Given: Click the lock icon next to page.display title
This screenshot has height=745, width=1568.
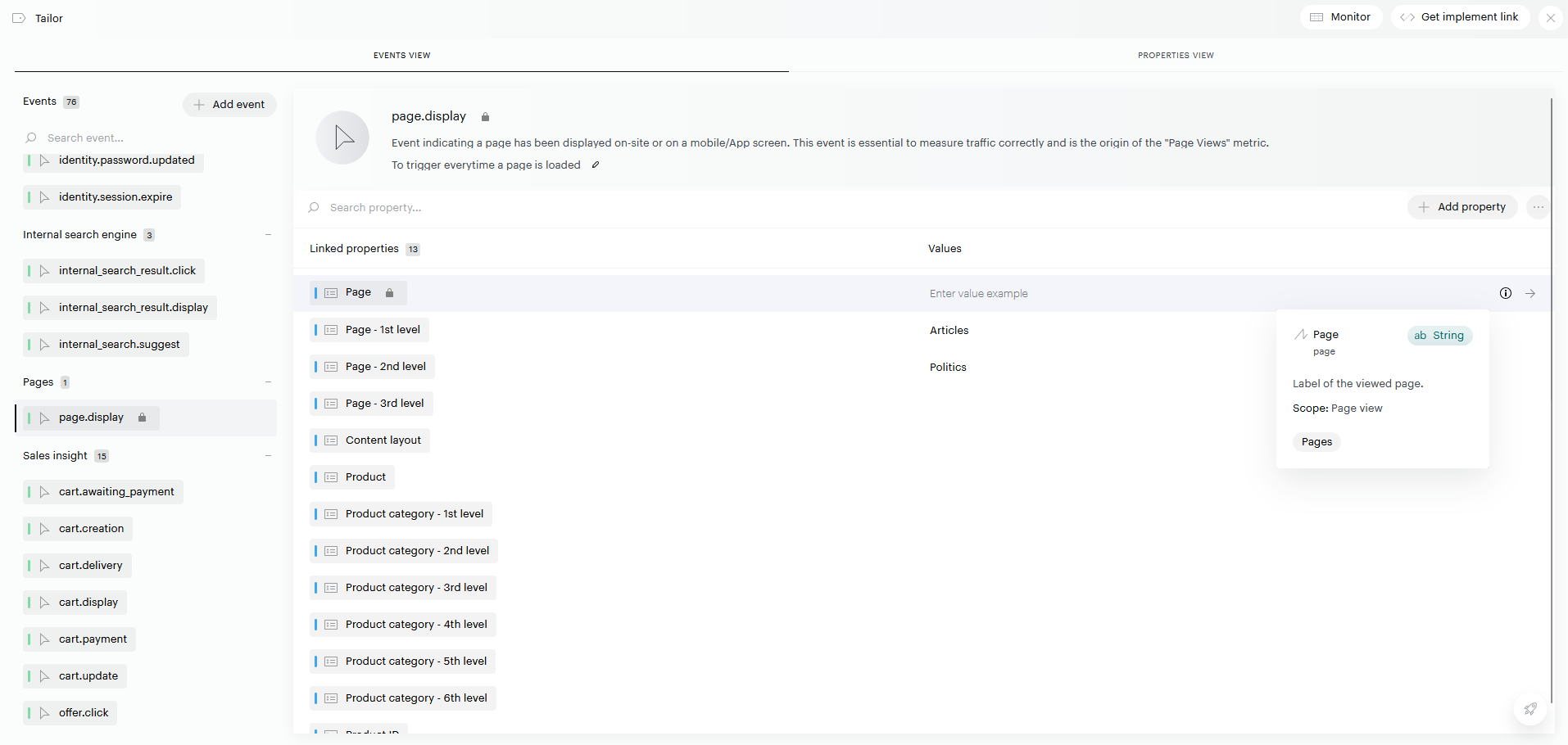Looking at the screenshot, I should click(x=485, y=117).
